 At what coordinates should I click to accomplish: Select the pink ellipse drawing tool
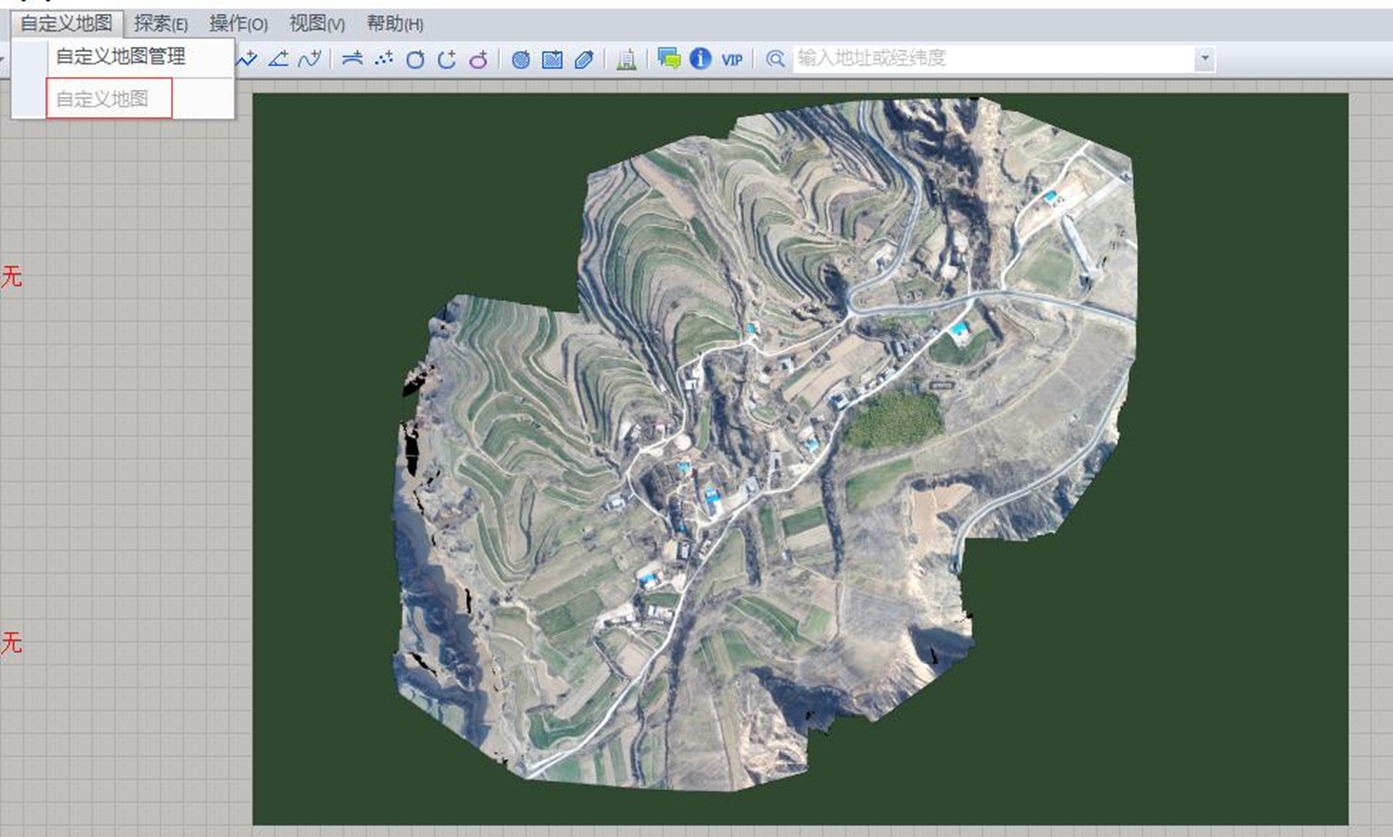(x=479, y=59)
